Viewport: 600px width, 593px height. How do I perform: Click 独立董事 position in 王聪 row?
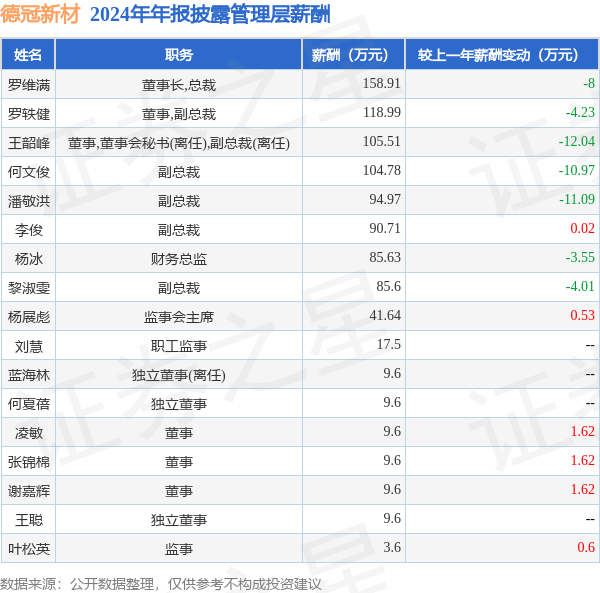click(x=179, y=520)
